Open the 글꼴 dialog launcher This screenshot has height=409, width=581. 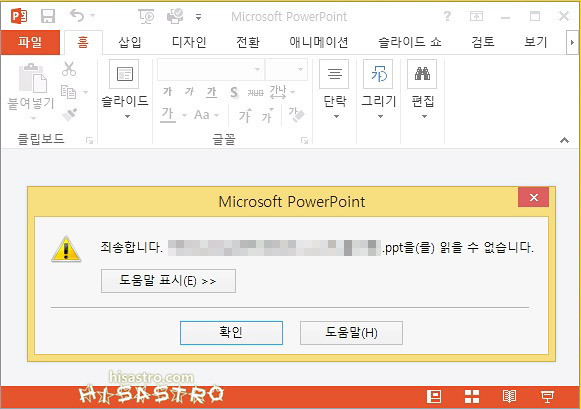305,140
